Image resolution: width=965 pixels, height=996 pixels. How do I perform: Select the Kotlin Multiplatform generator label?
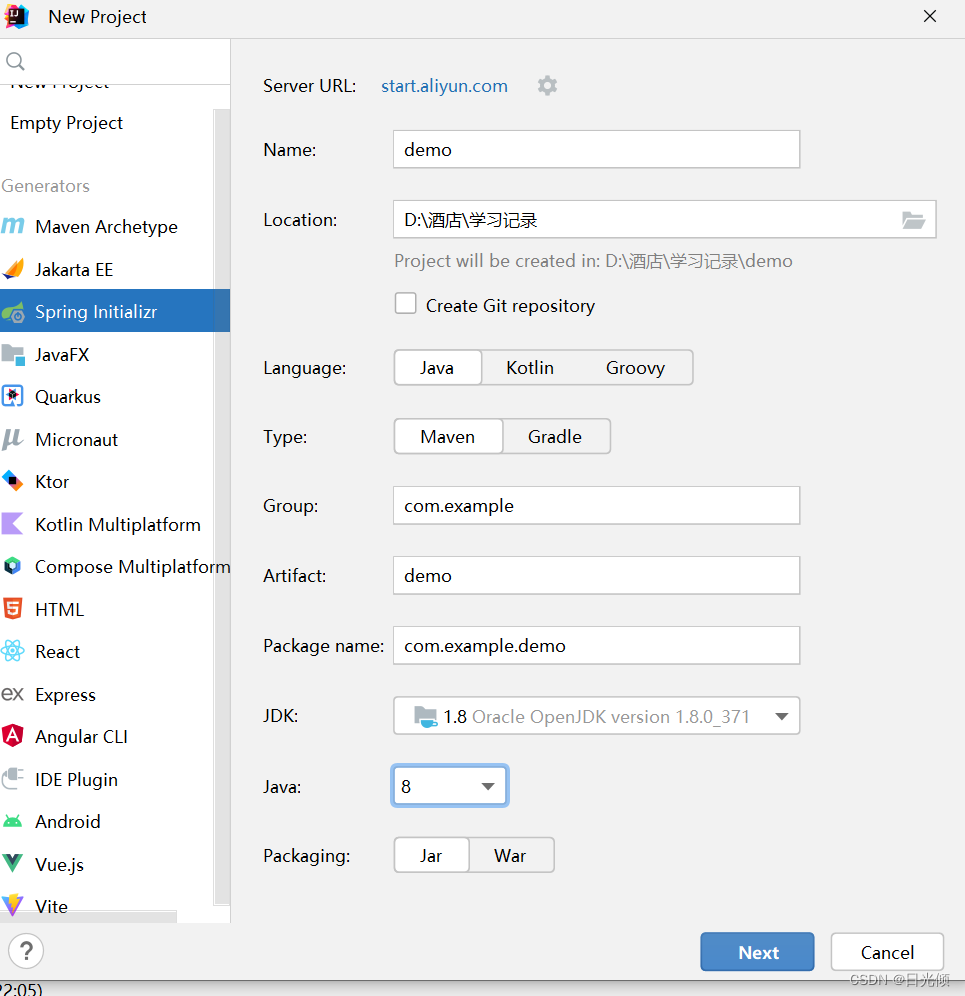[118, 525]
